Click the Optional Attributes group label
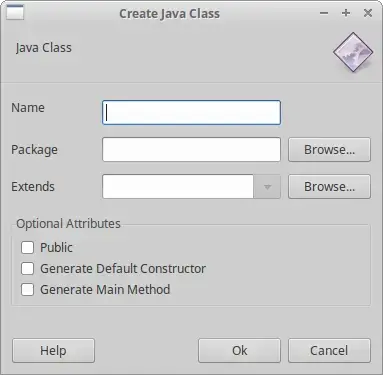 (68, 224)
